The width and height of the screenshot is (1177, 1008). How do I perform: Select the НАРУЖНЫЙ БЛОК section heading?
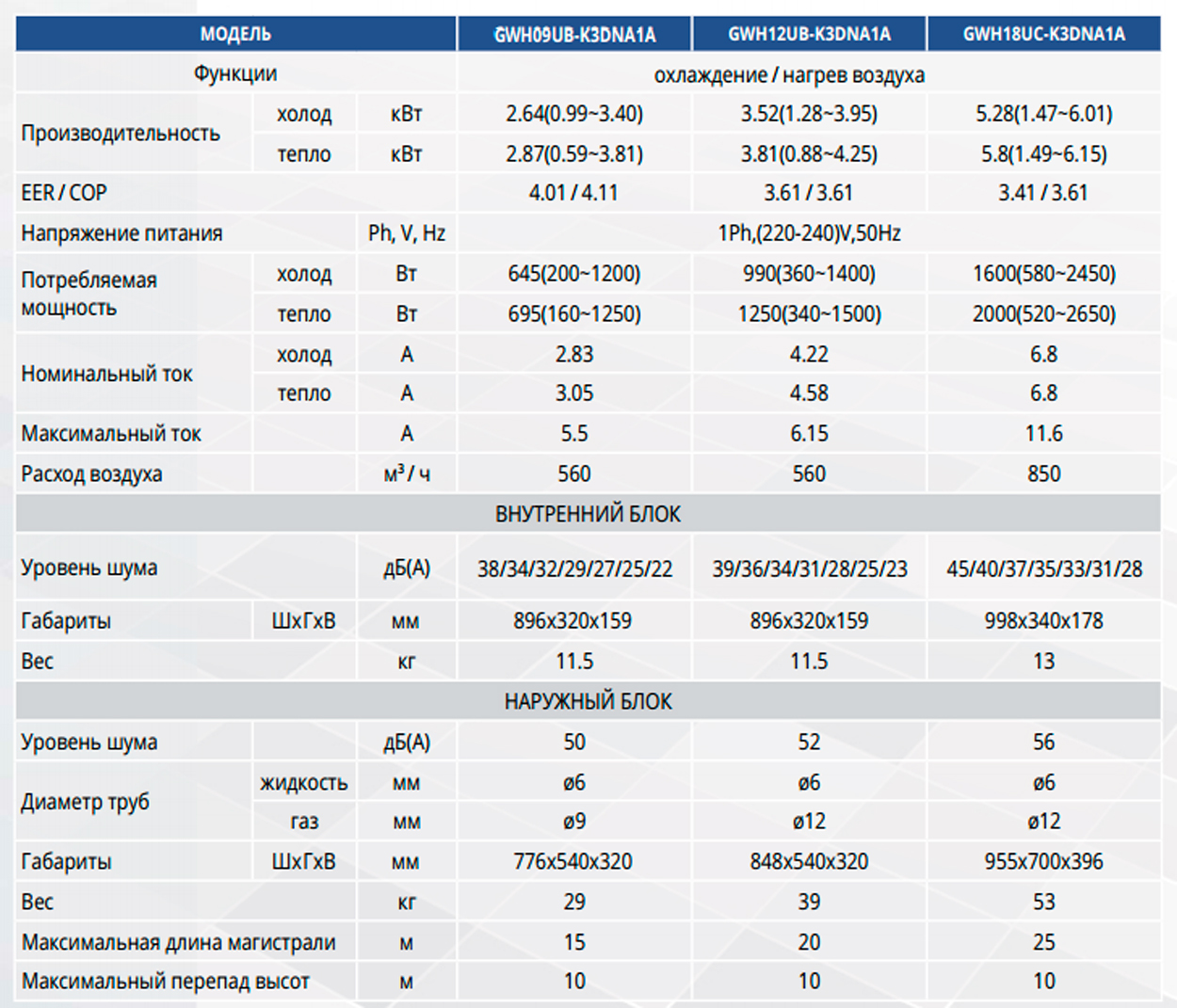pos(588,701)
